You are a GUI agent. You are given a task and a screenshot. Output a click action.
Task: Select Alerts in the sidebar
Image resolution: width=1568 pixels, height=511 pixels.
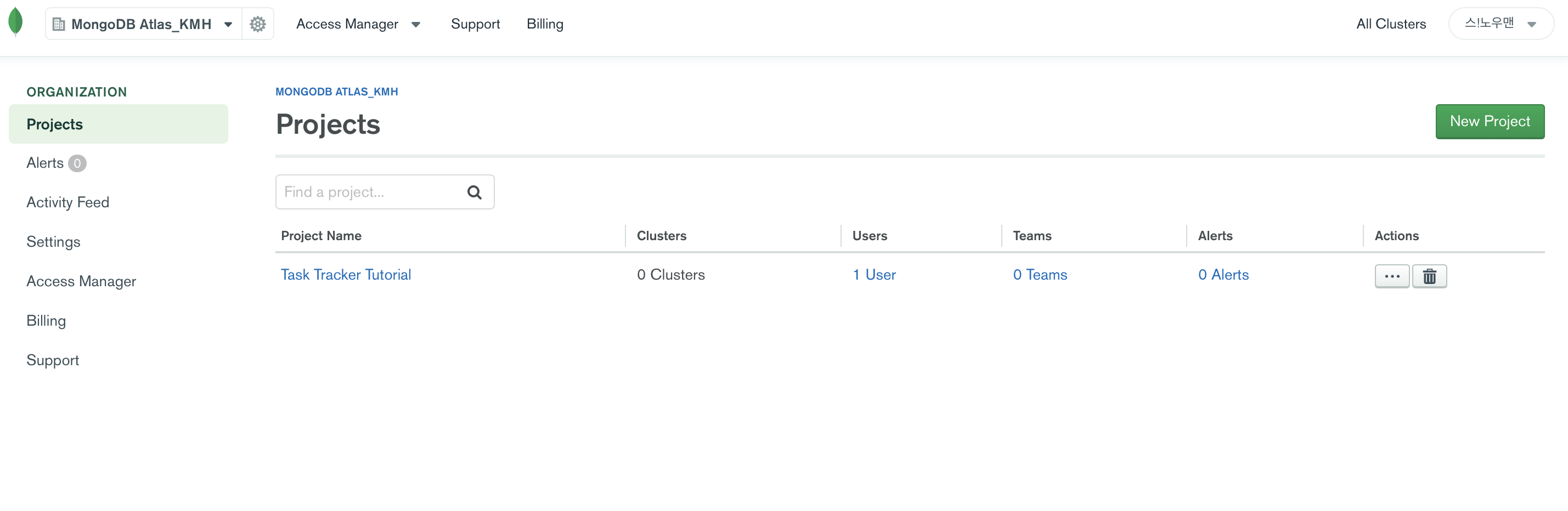(45, 163)
